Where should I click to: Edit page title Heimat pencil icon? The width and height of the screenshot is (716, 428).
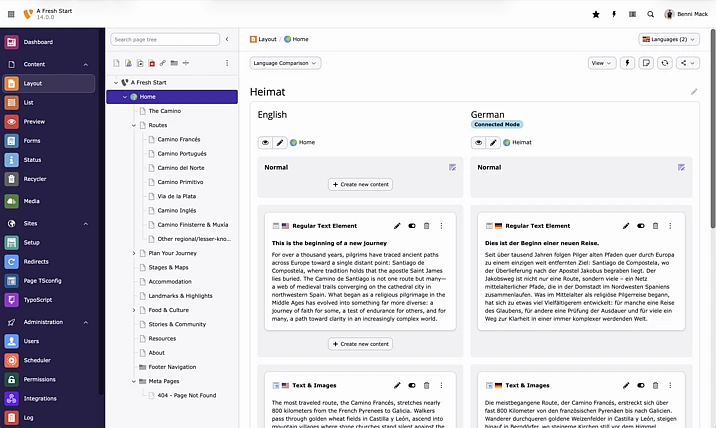coord(694,92)
